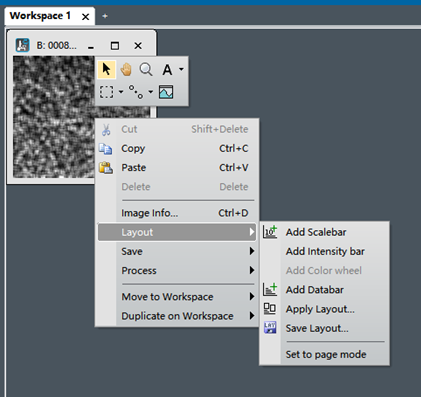Open Image Info from context menu
The width and height of the screenshot is (421, 397).
tap(177, 213)
